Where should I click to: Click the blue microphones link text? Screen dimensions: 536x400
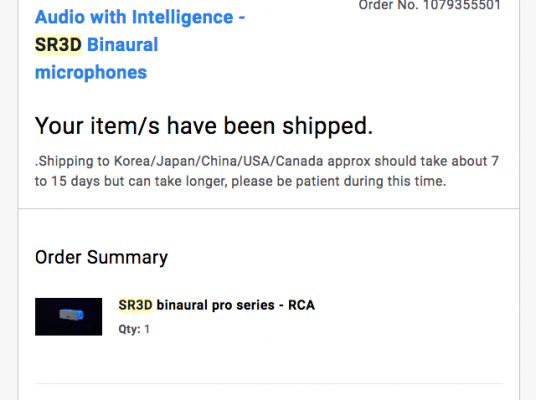[x=91, y=72]
